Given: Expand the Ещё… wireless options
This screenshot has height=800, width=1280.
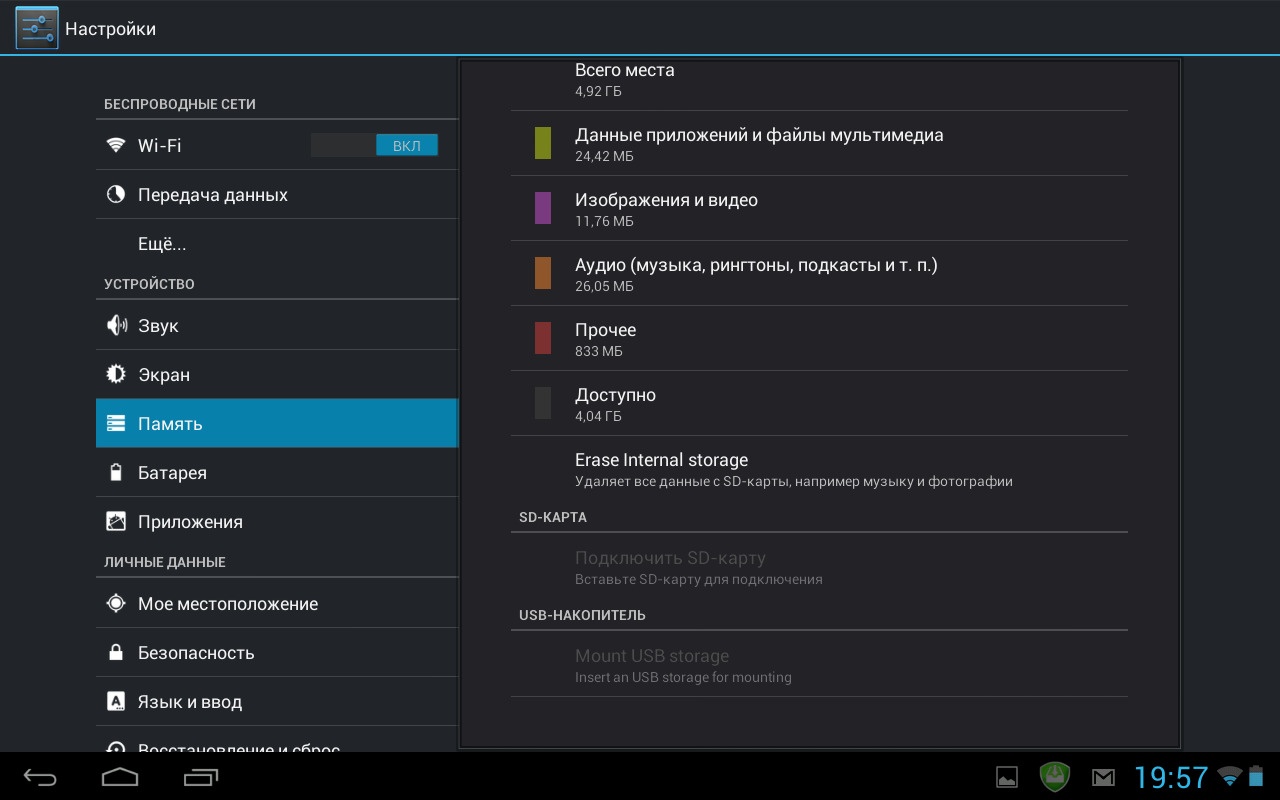Looking at the screenshot, I should (162, 244).
